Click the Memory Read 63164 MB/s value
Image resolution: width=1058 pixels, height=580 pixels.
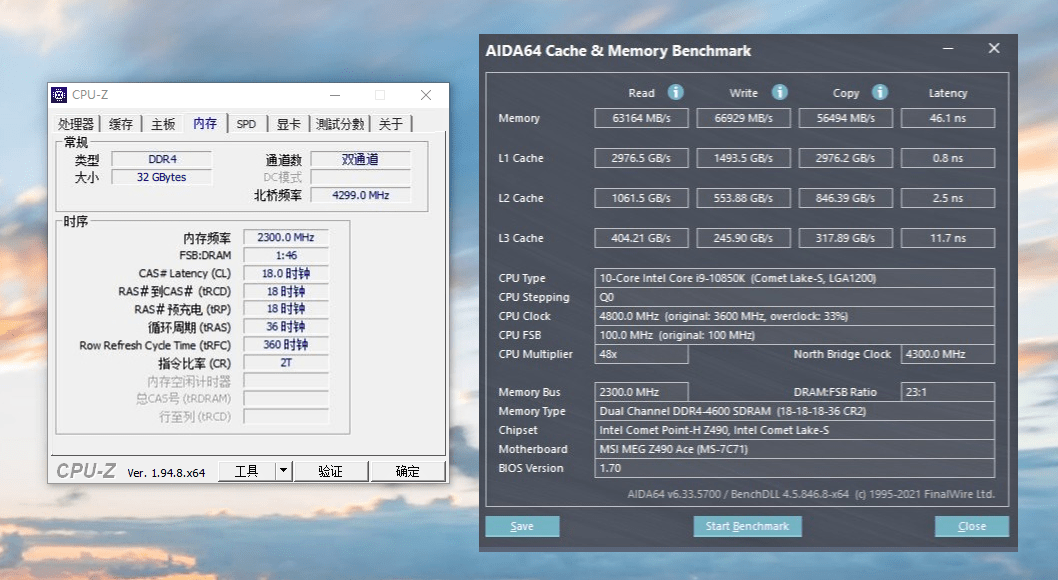[x=641, y=118]
